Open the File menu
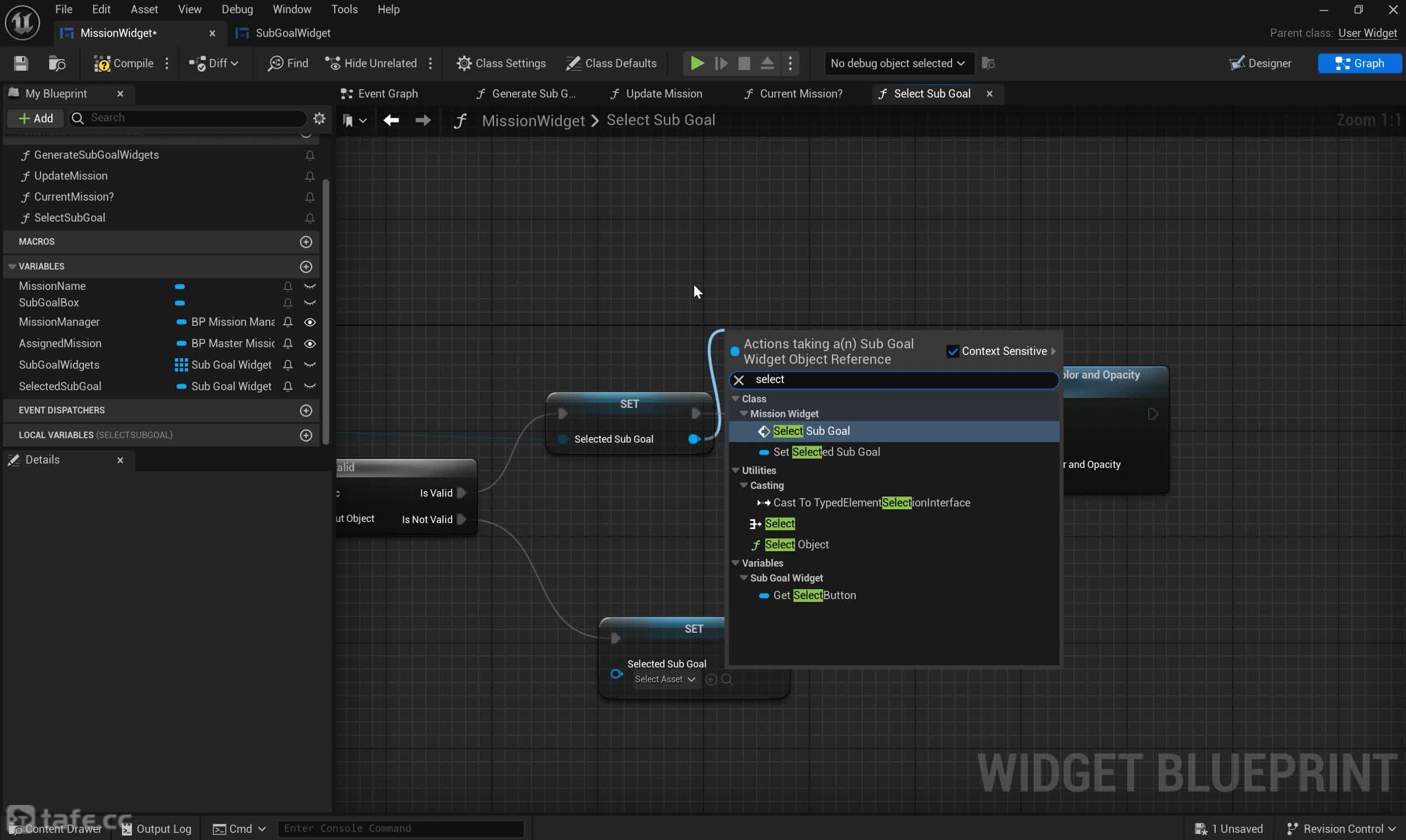Image resolution: width=1406 pixels, height=840 pixels. 64,9
